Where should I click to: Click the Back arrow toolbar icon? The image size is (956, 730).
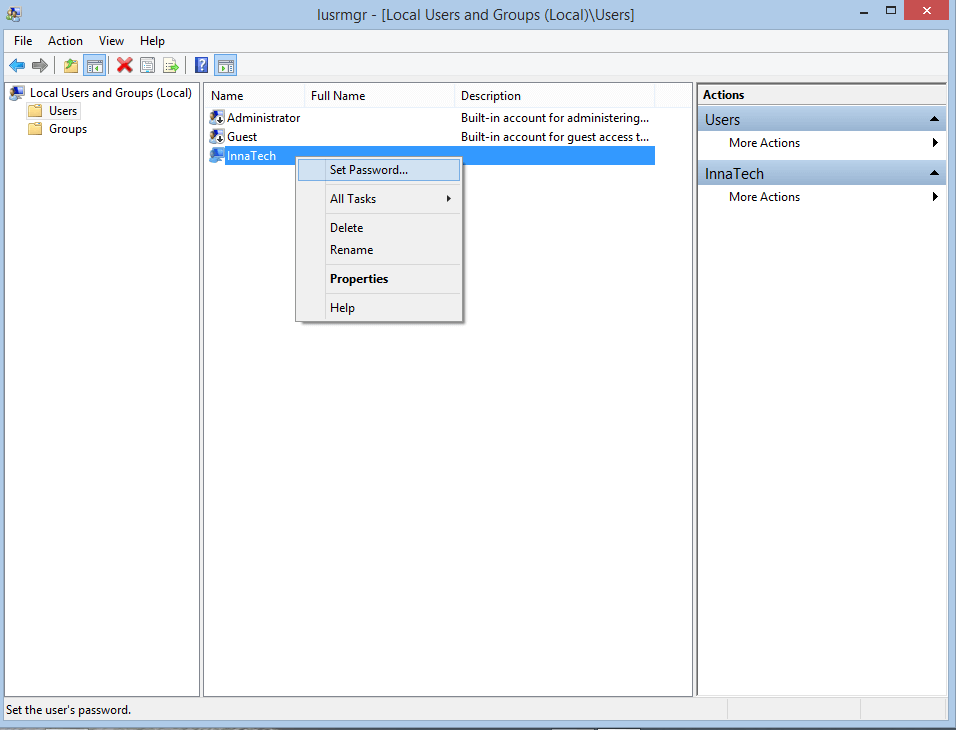coord(17,66)
